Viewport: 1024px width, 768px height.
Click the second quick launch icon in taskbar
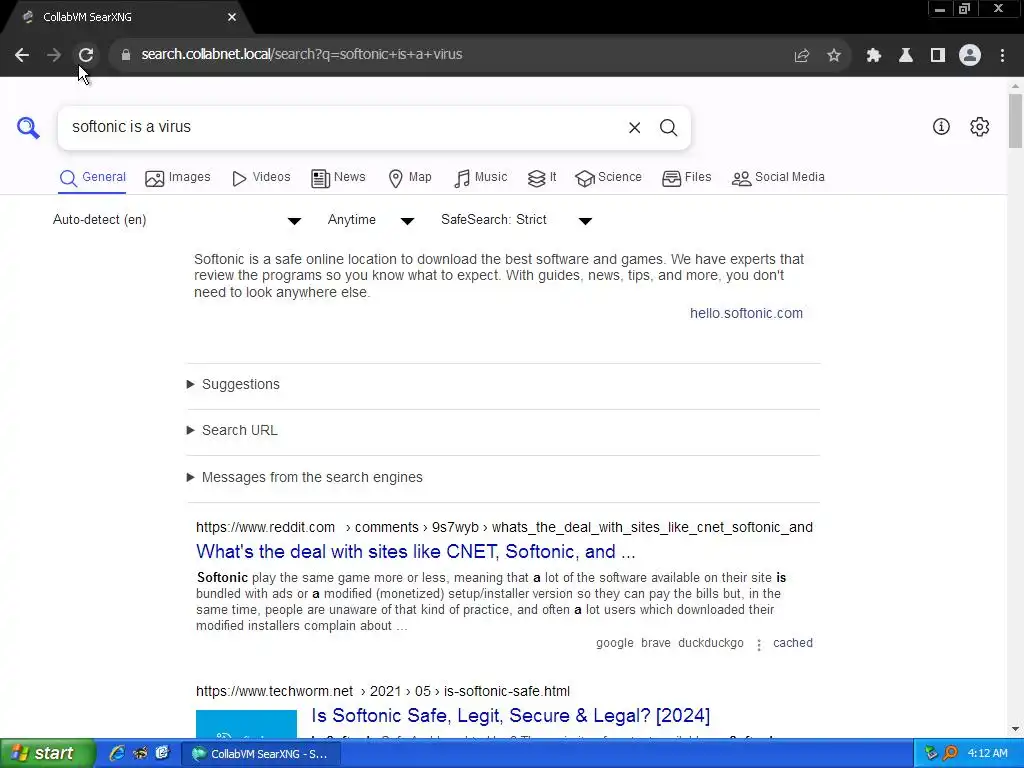(140, 753)
